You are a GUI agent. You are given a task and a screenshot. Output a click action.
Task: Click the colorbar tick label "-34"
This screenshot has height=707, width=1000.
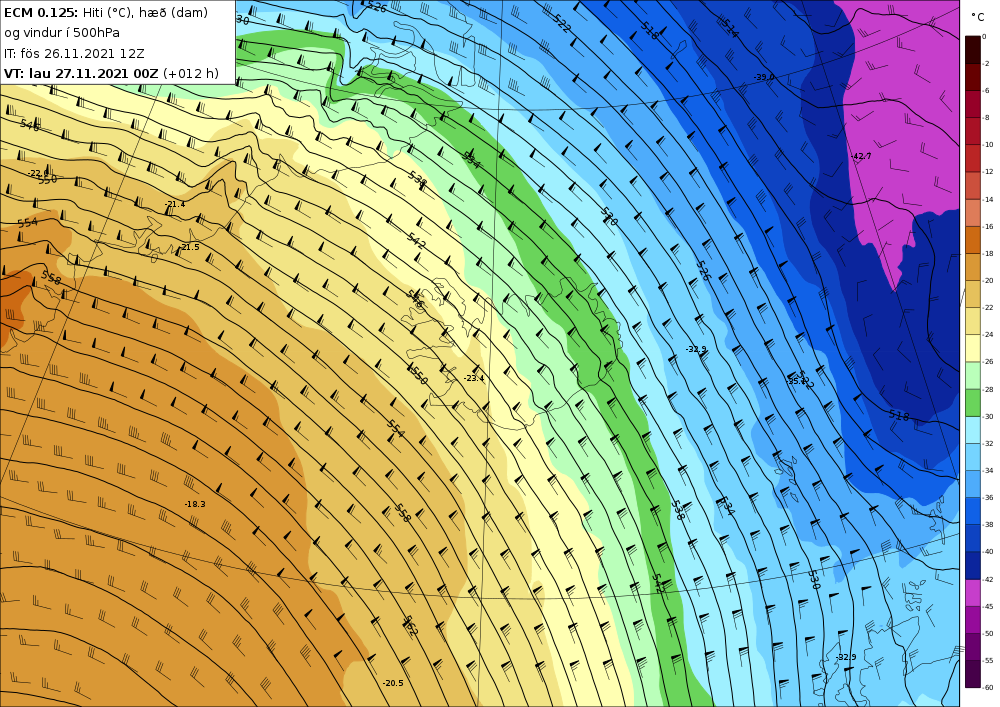point(989,470)
